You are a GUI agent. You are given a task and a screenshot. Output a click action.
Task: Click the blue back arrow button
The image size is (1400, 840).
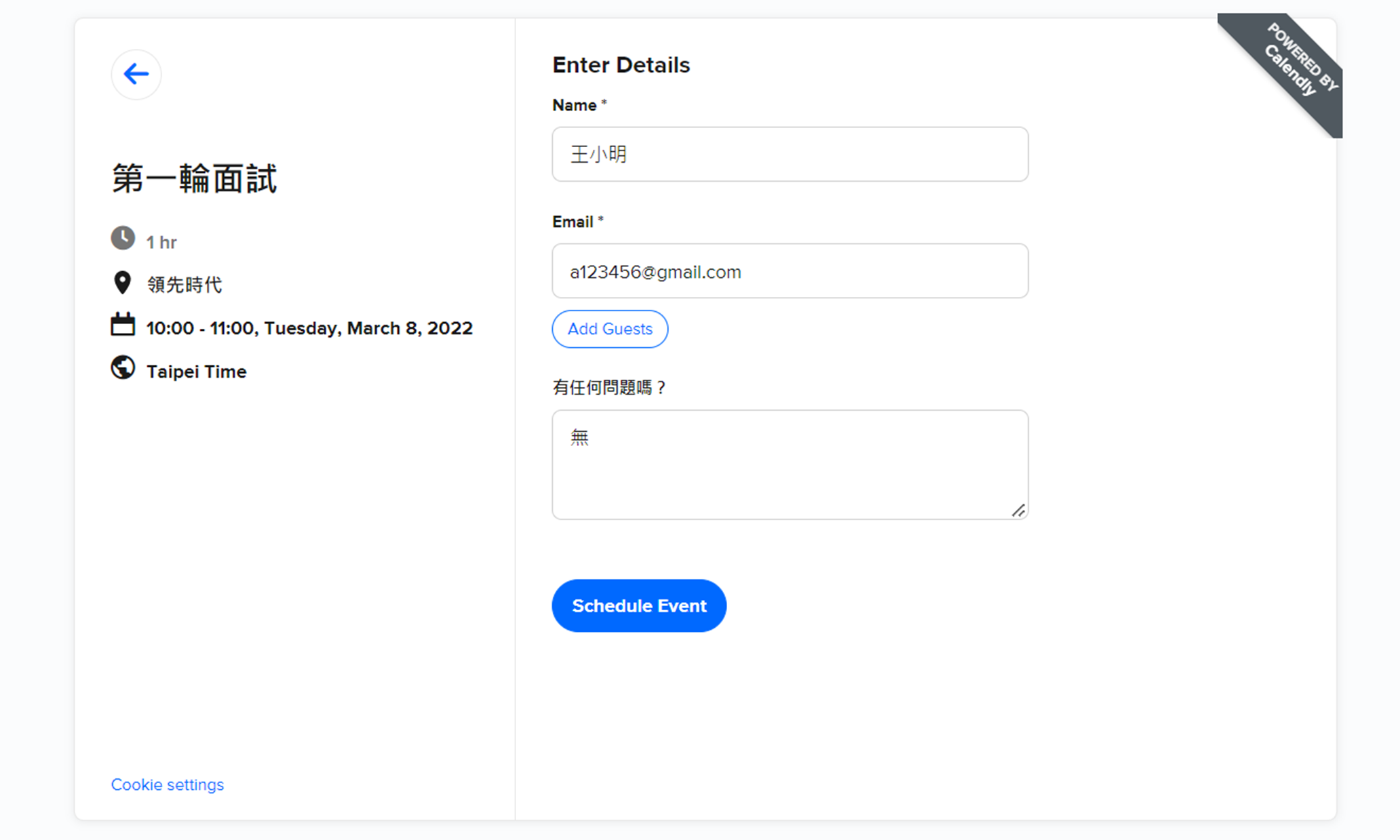pyautogui.click(x=136, y=74)
